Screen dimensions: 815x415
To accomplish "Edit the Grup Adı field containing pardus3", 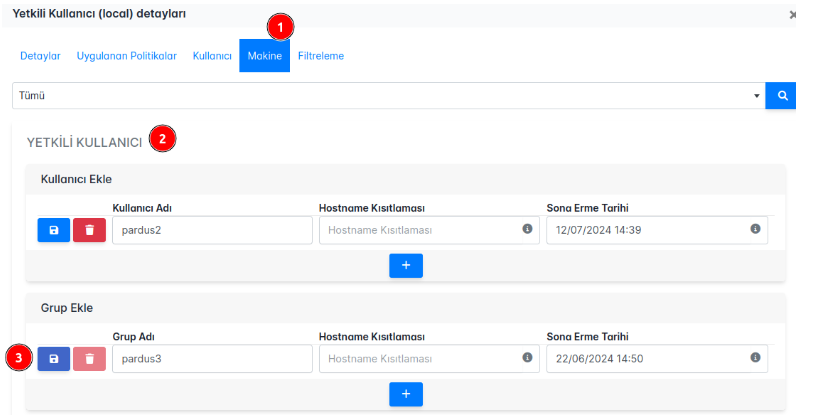I will coord(212,358).
